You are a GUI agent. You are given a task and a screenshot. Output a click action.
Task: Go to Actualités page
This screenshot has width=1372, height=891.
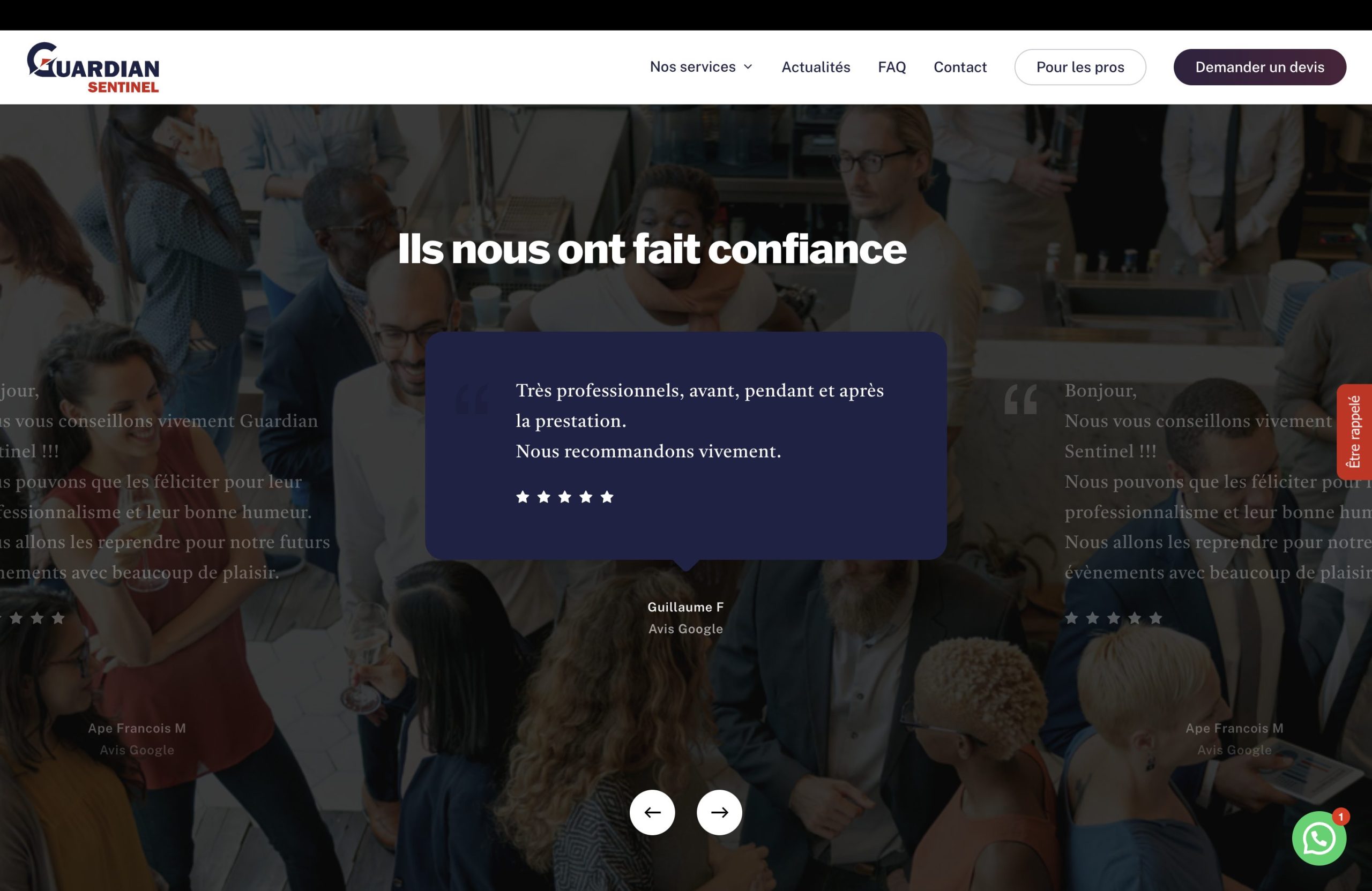(x=815, y=67)
